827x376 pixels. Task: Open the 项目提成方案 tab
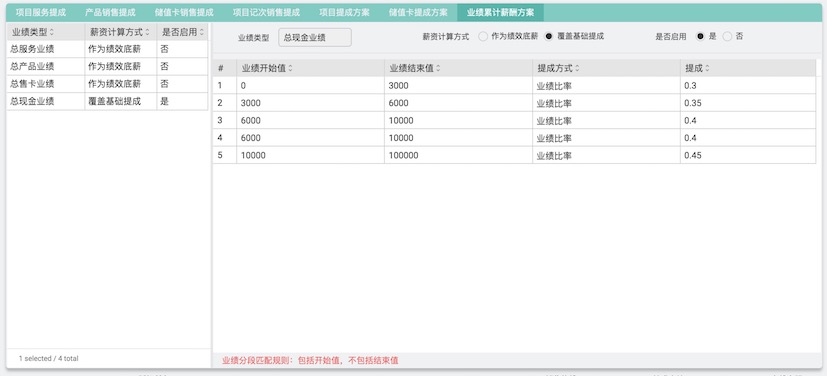click(x=344, y=13)
